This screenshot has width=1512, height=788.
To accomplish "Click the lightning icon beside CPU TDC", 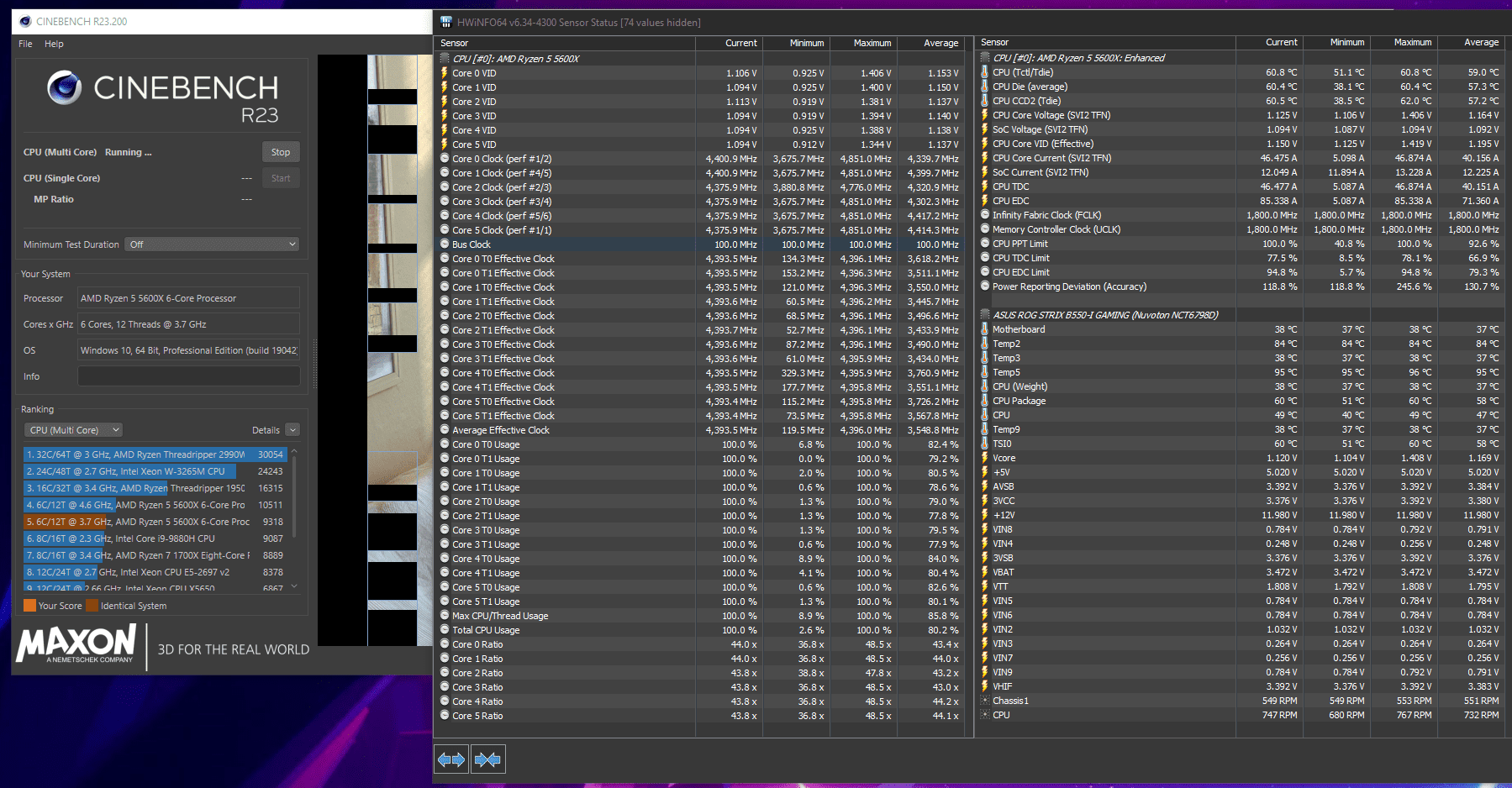I will tap(985, 186).
